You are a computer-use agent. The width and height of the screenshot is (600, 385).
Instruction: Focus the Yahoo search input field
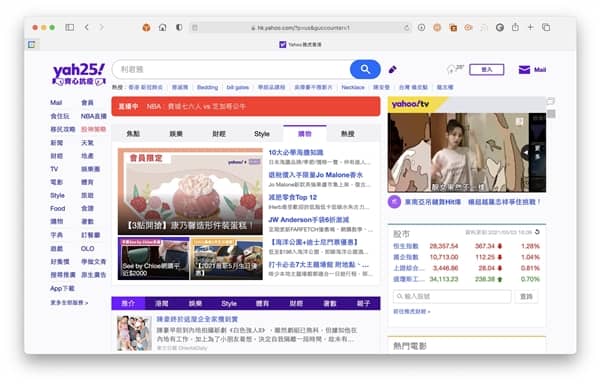pyautogui.click(x=232, y=69)
